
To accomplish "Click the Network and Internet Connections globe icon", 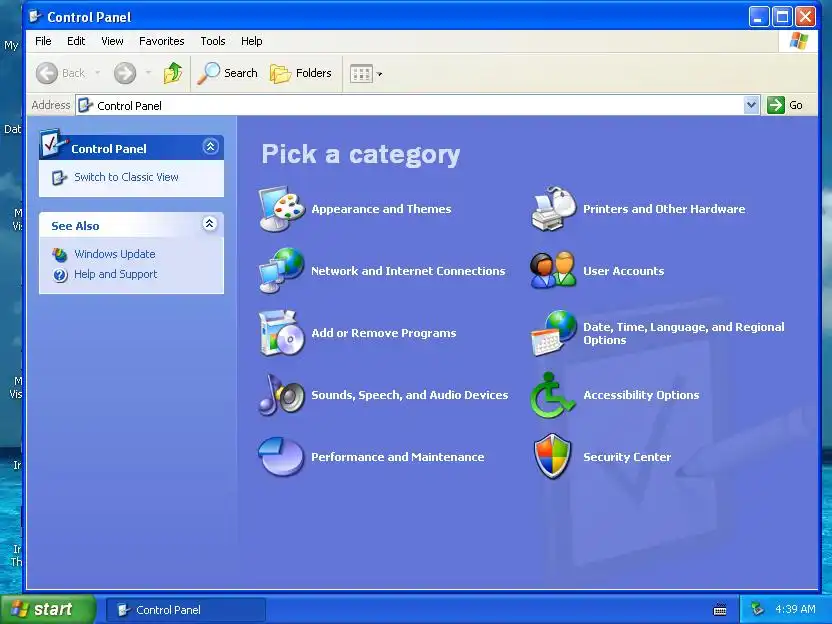I will pyautogui.click(x=282, y=271).
